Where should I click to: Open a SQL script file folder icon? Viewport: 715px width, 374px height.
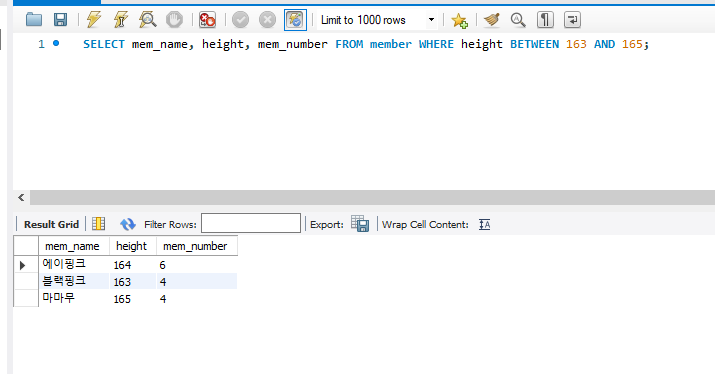coord(34,20)
